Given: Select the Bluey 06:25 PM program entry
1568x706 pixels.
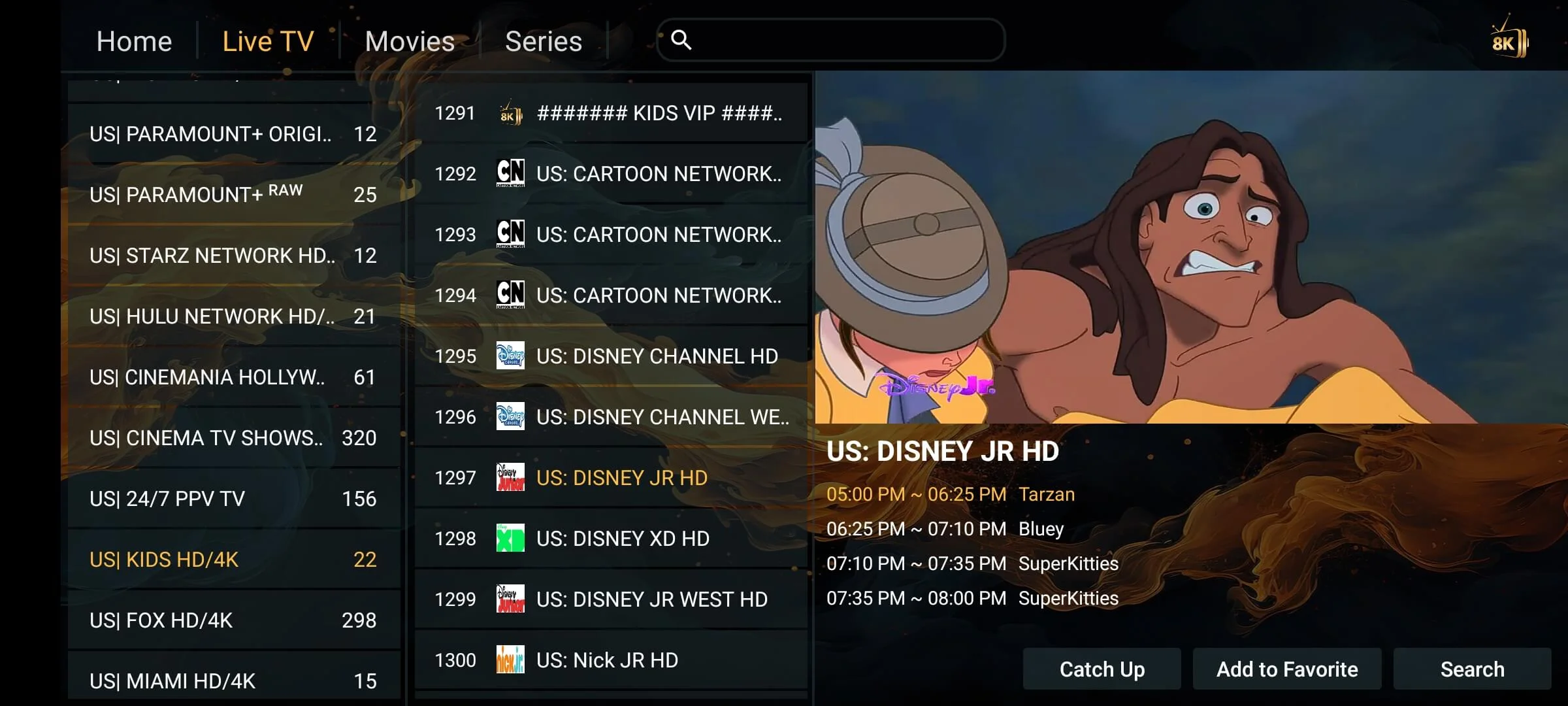Looking at the screenshot, I should pos(945,529).
